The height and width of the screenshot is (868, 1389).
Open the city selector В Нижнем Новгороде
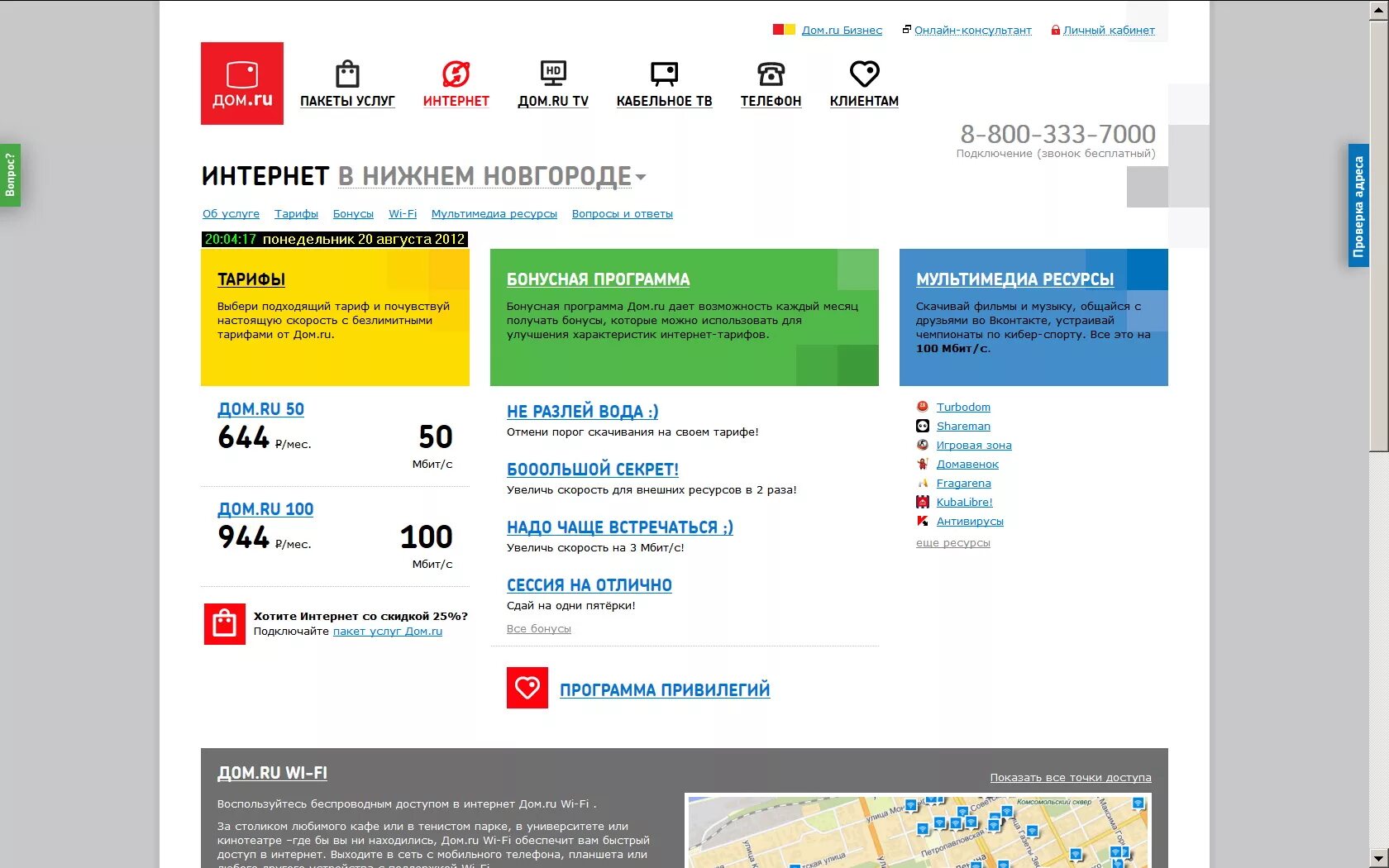click(x=484, y=176)
